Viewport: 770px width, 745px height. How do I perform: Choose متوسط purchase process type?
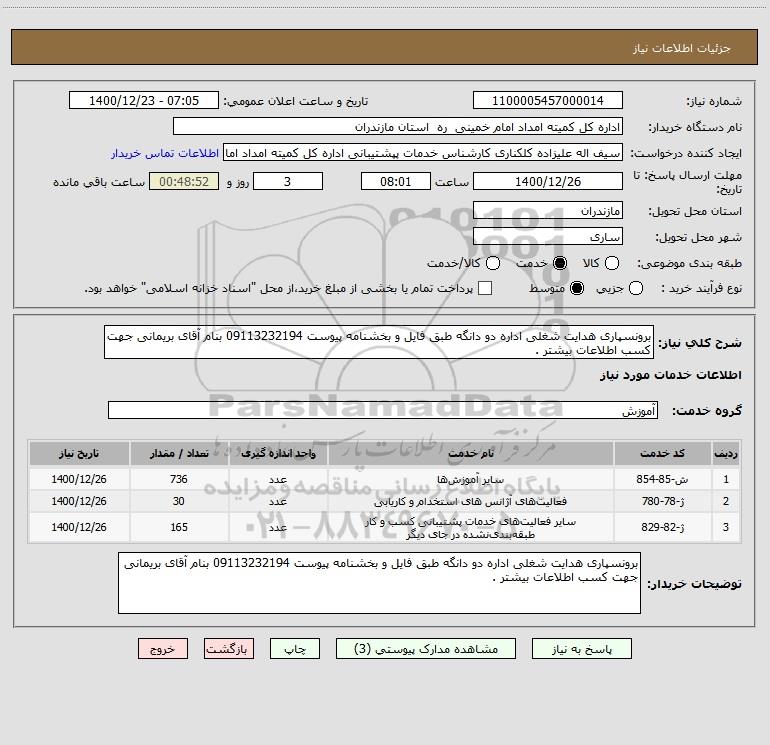577,288
